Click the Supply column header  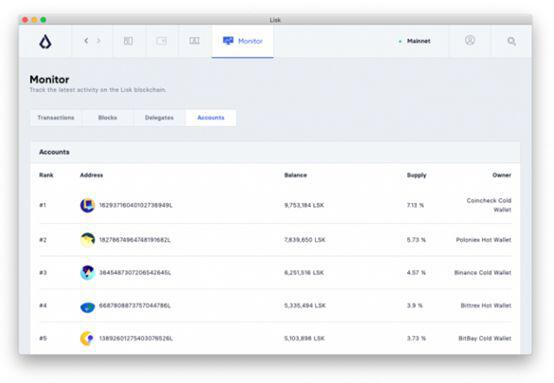coord(417,175)
